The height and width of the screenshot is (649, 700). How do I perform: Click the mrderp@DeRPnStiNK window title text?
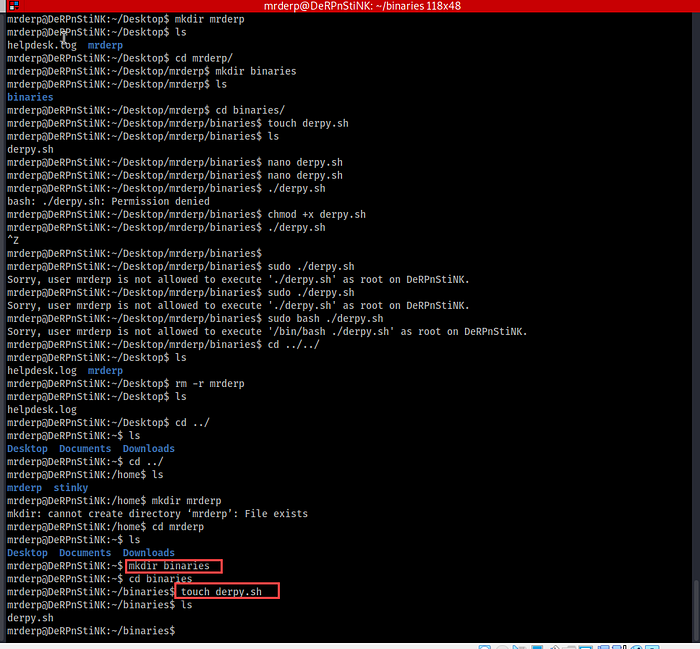[349, 7]
